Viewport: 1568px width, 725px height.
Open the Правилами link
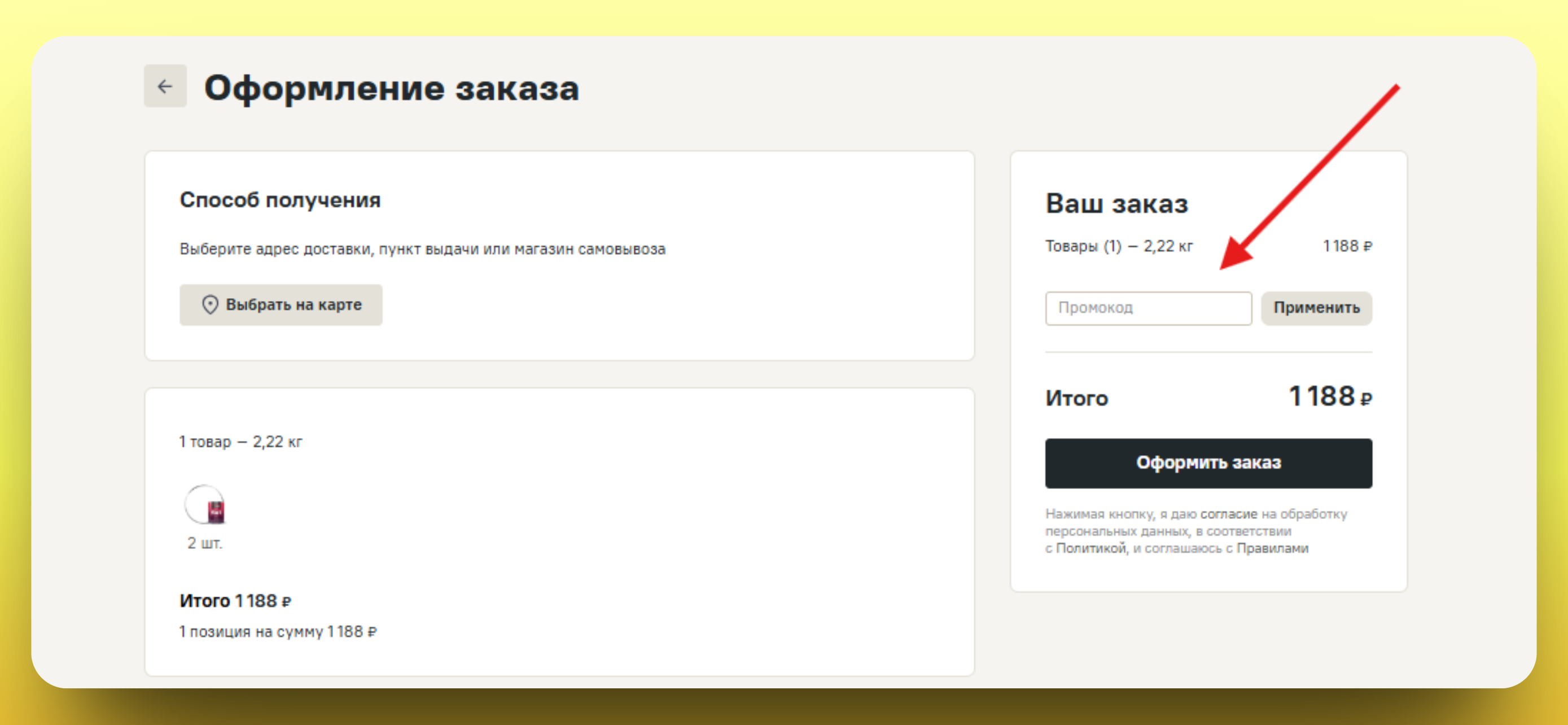(x=1272, y=548)
